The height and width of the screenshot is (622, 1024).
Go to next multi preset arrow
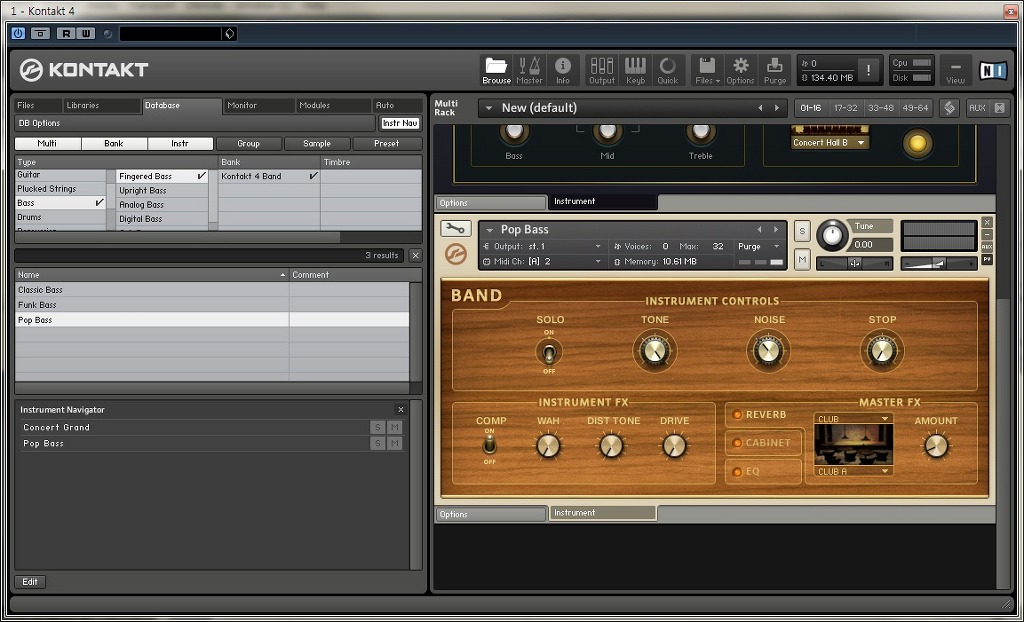pos(776,108)
